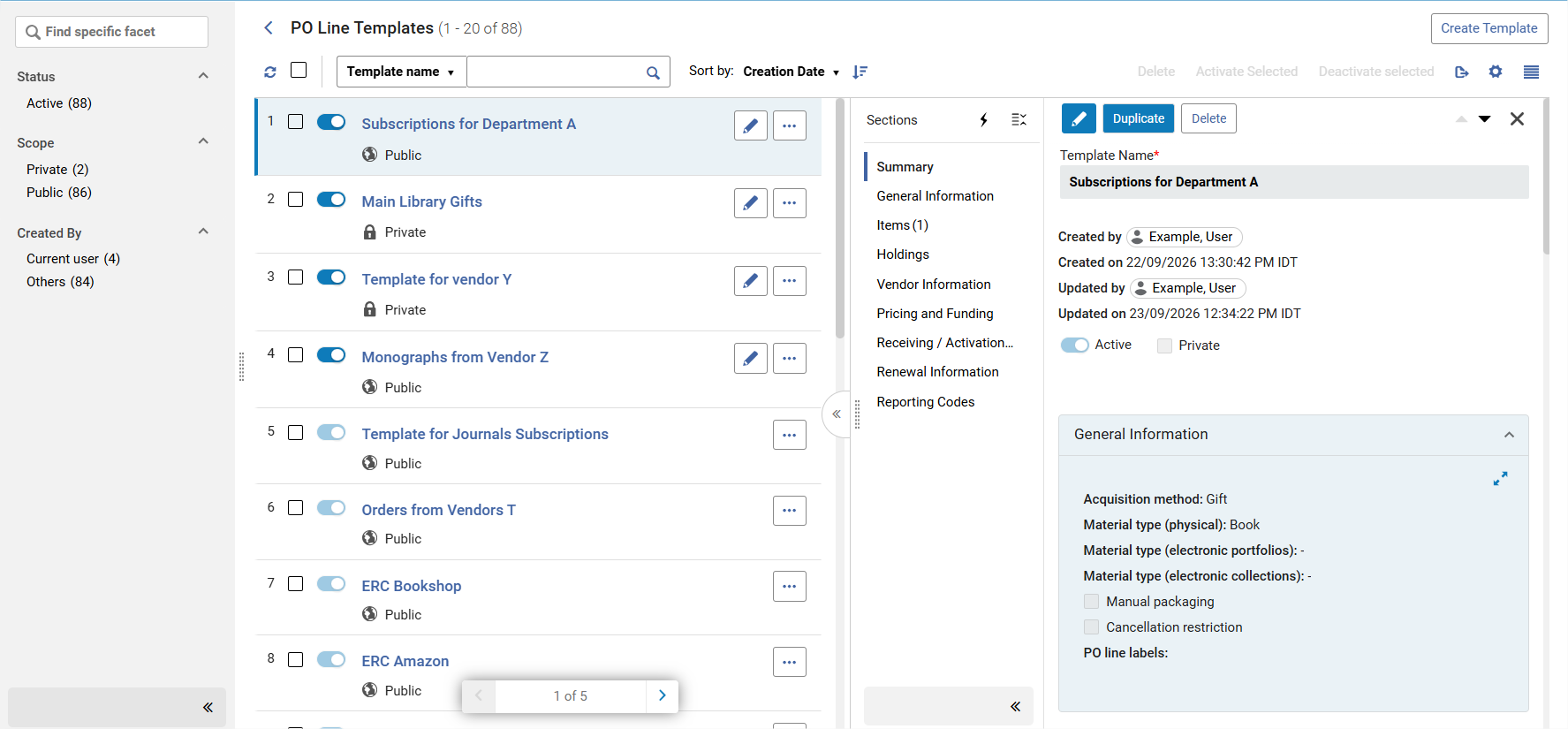Screen dimensions: 1568x729
Task: Switch the list view layout icon
Action: tap(1531, 72)
